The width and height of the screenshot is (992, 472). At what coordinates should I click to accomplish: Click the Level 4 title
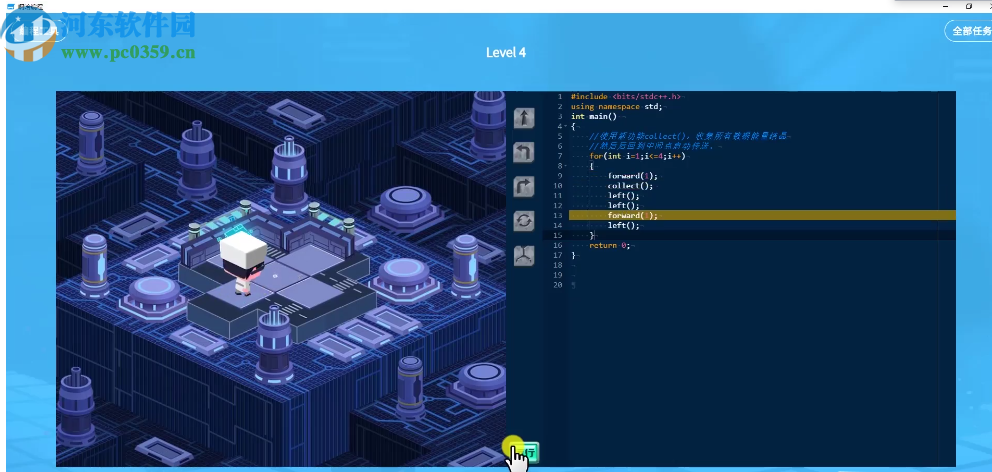[x=505, y=53]
